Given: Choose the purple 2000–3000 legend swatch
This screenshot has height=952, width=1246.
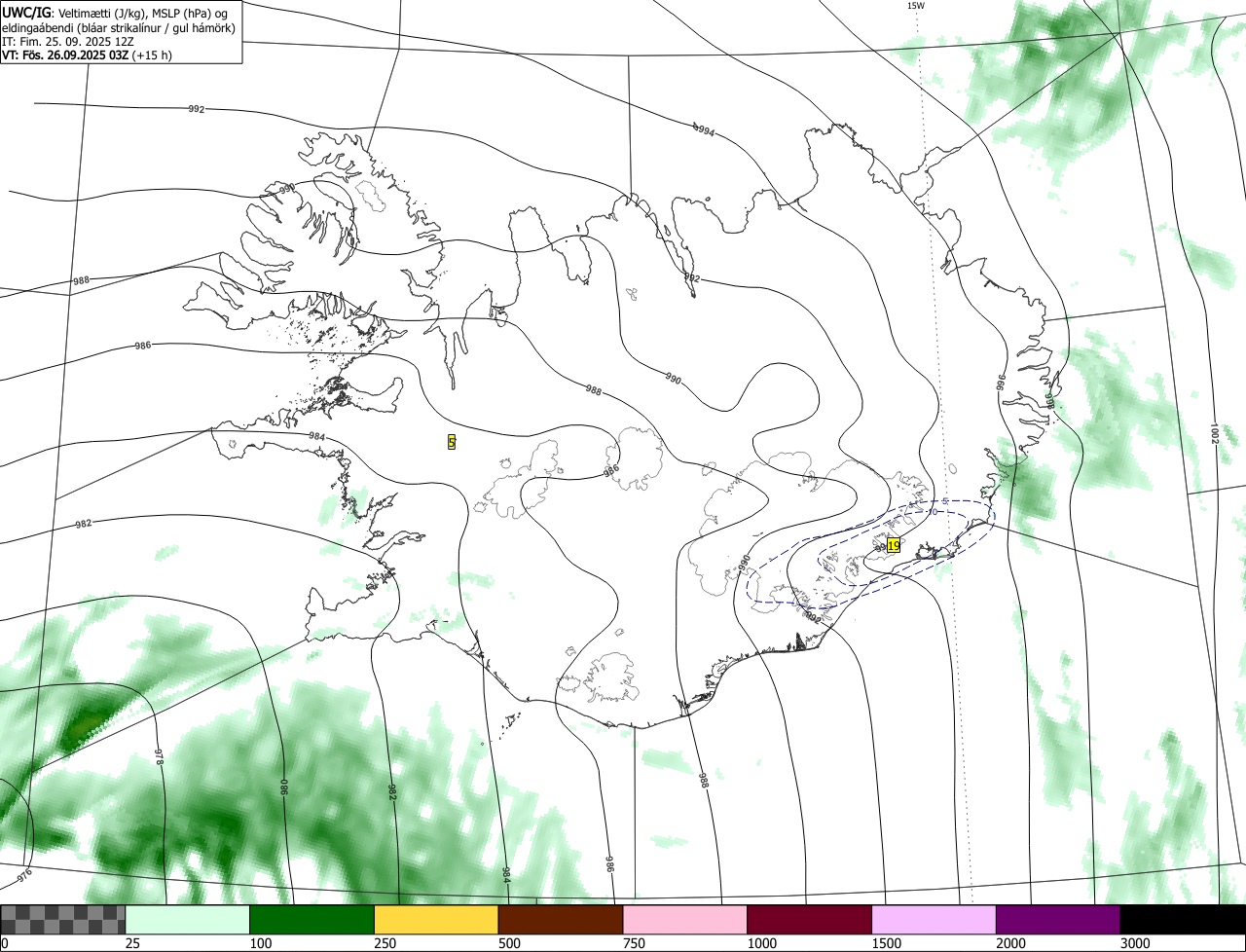Looking at the screenshot, I should 1058,920.
